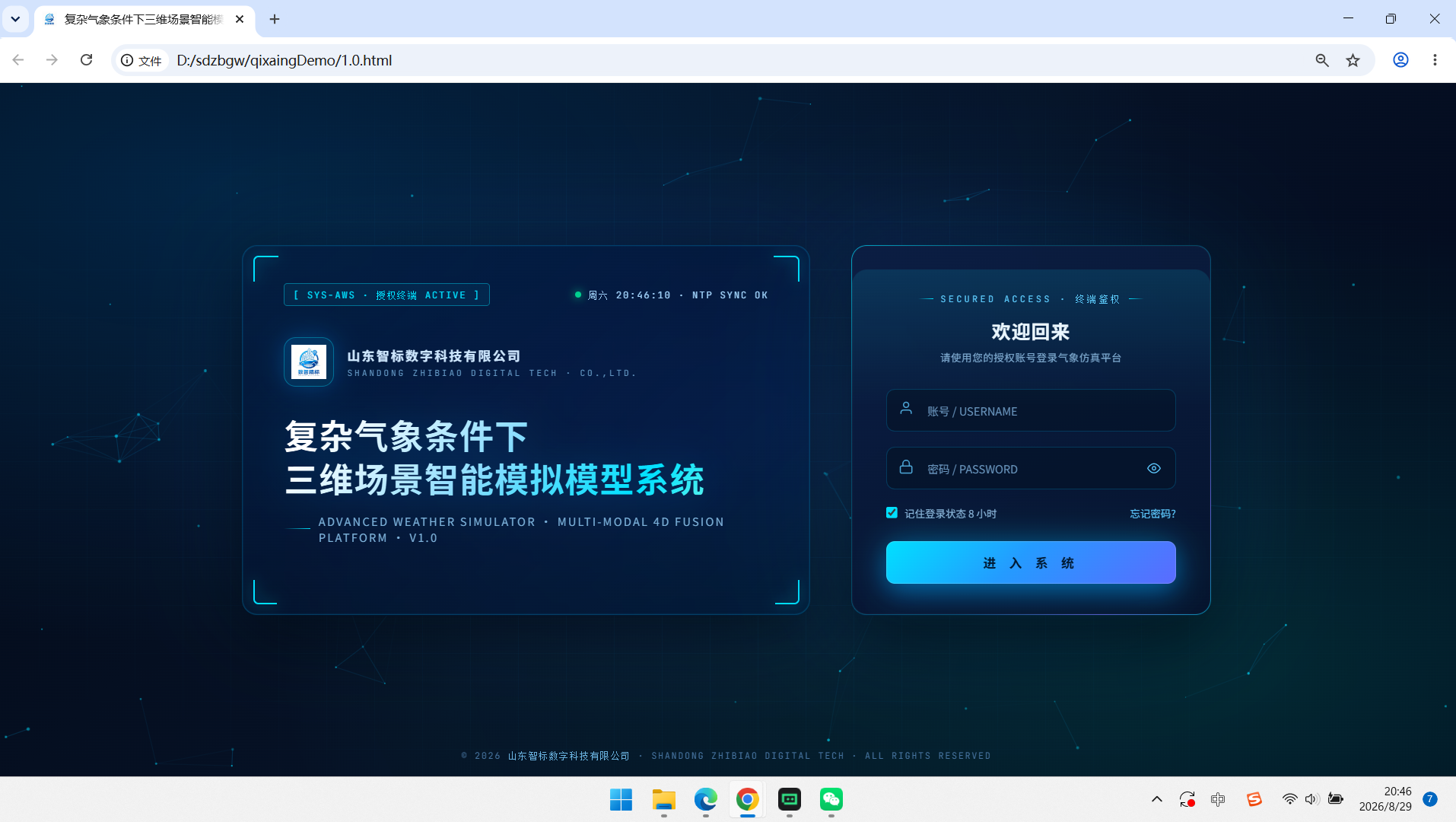Image resolution: width=1456 pixels, height=822 pixels.
Task: Focus the 账号 / USERNAME input field
Action: pos(1031,411)
